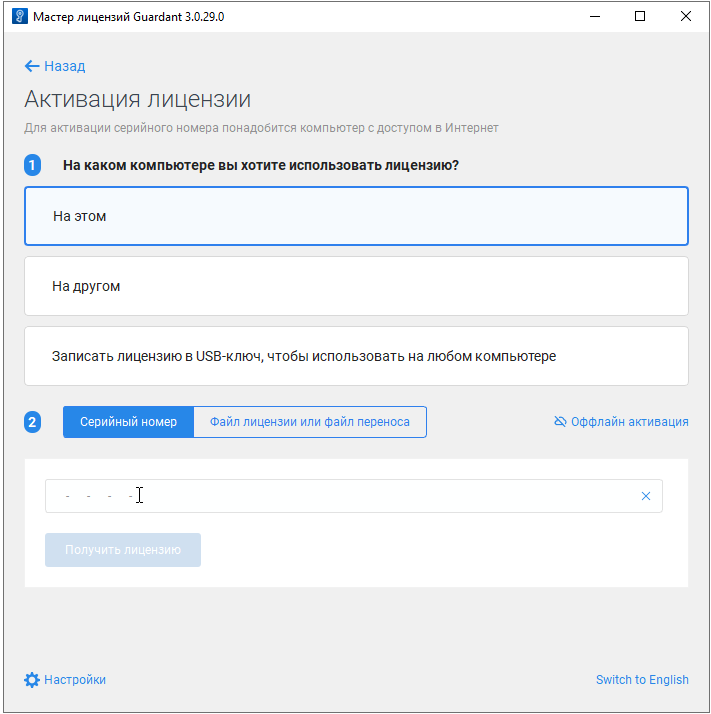Go back via the "Назад" link
Screen dimensions: 711x714
click(x=64, y=67)
